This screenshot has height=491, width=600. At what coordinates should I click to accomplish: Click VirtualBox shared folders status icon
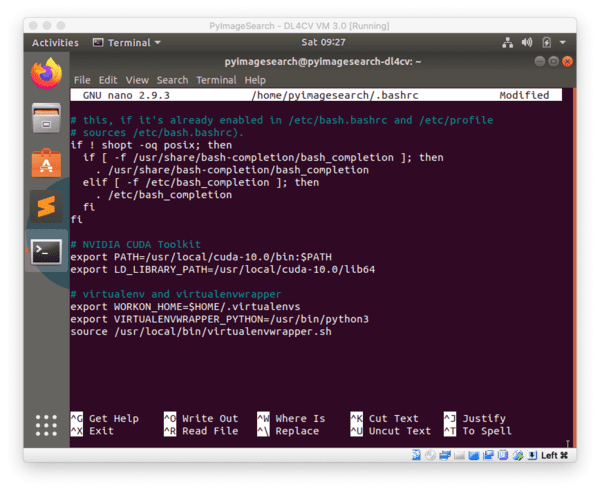[474, 455]
